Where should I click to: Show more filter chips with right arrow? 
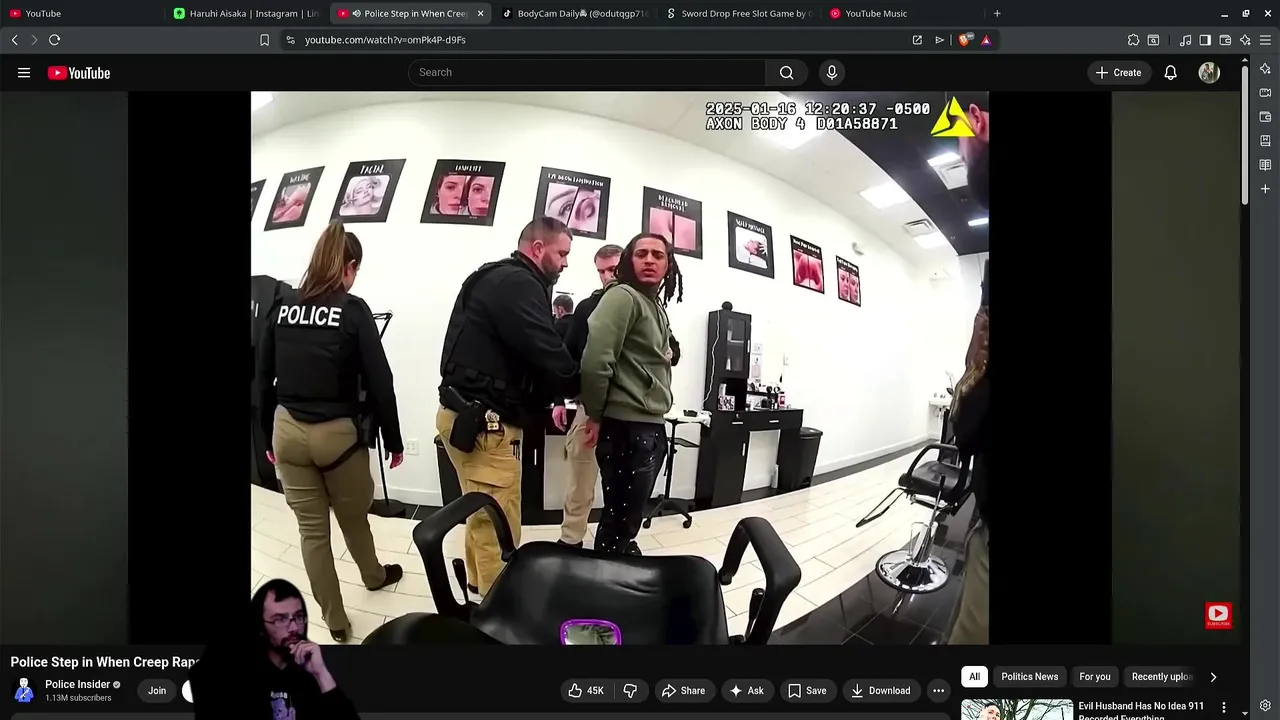(x=1213, y=677)
